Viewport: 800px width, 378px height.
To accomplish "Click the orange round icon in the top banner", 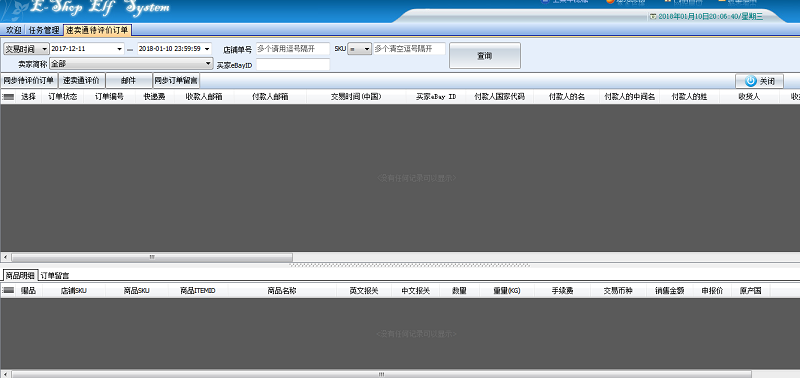I will click(x=610, y=2).
